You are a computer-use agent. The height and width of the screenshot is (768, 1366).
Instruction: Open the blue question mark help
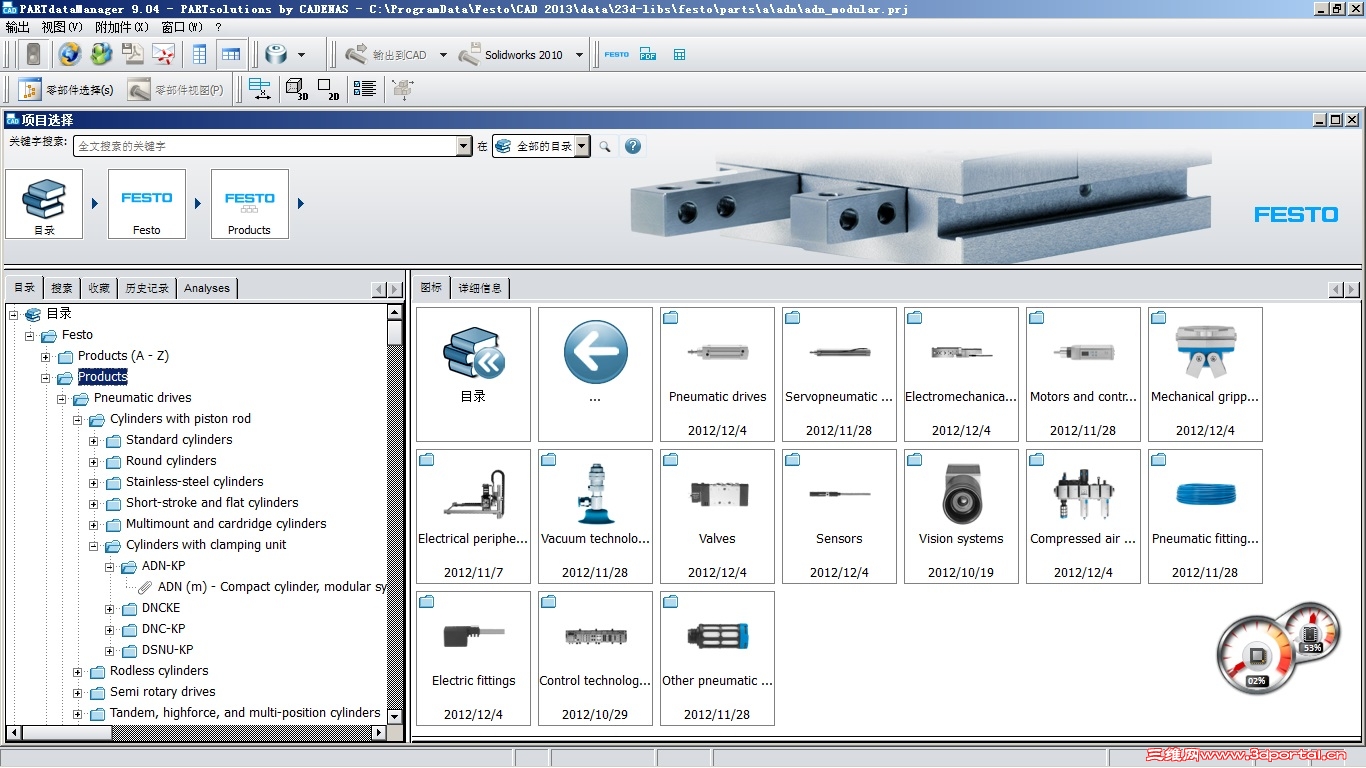(632, 146)
